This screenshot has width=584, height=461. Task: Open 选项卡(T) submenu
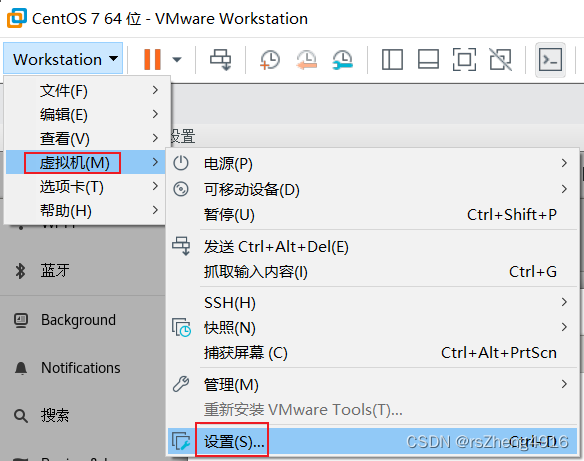tap(85, 186)
